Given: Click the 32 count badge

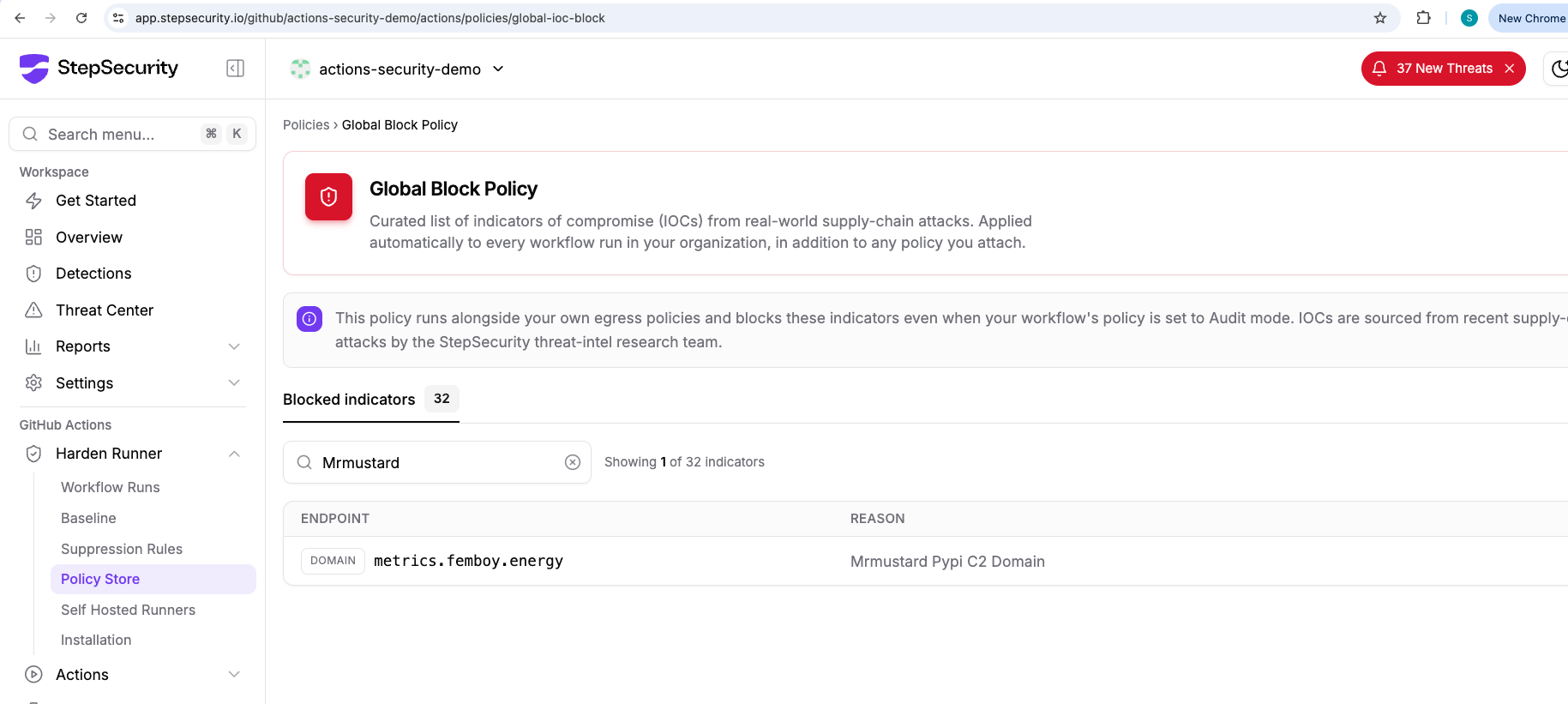Looking at the screenshot, I should (442, 399).
